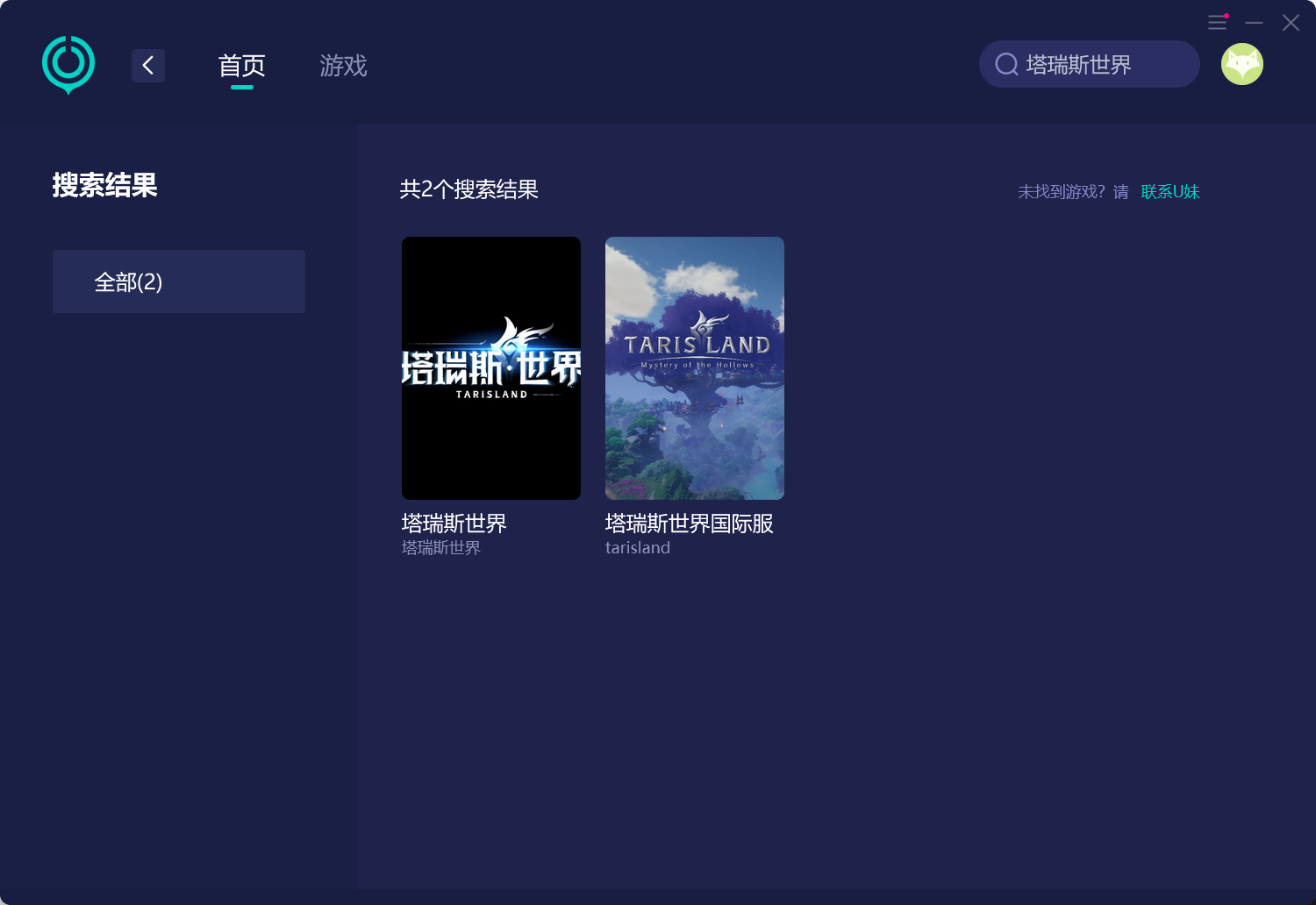Click the teal app logo icon
This screenshot has width=1316, height=905.
68,65
